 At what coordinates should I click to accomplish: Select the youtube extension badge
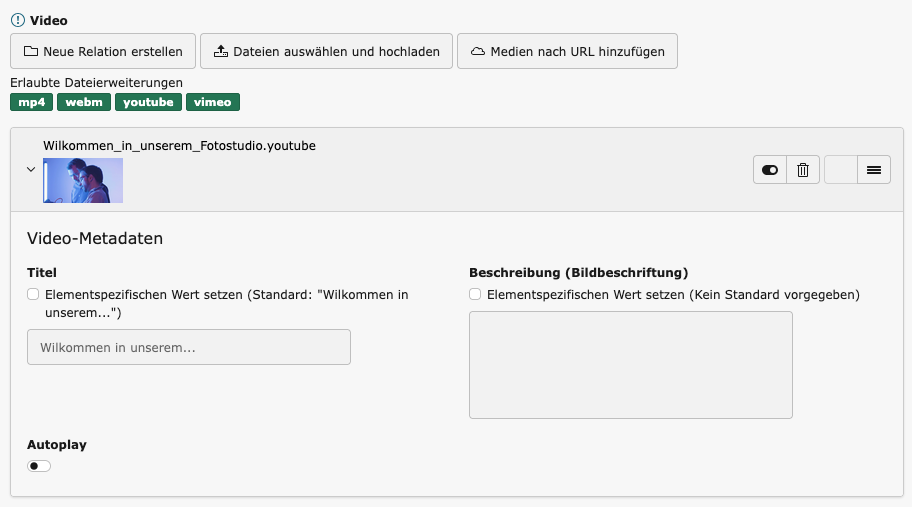(148, 102)
